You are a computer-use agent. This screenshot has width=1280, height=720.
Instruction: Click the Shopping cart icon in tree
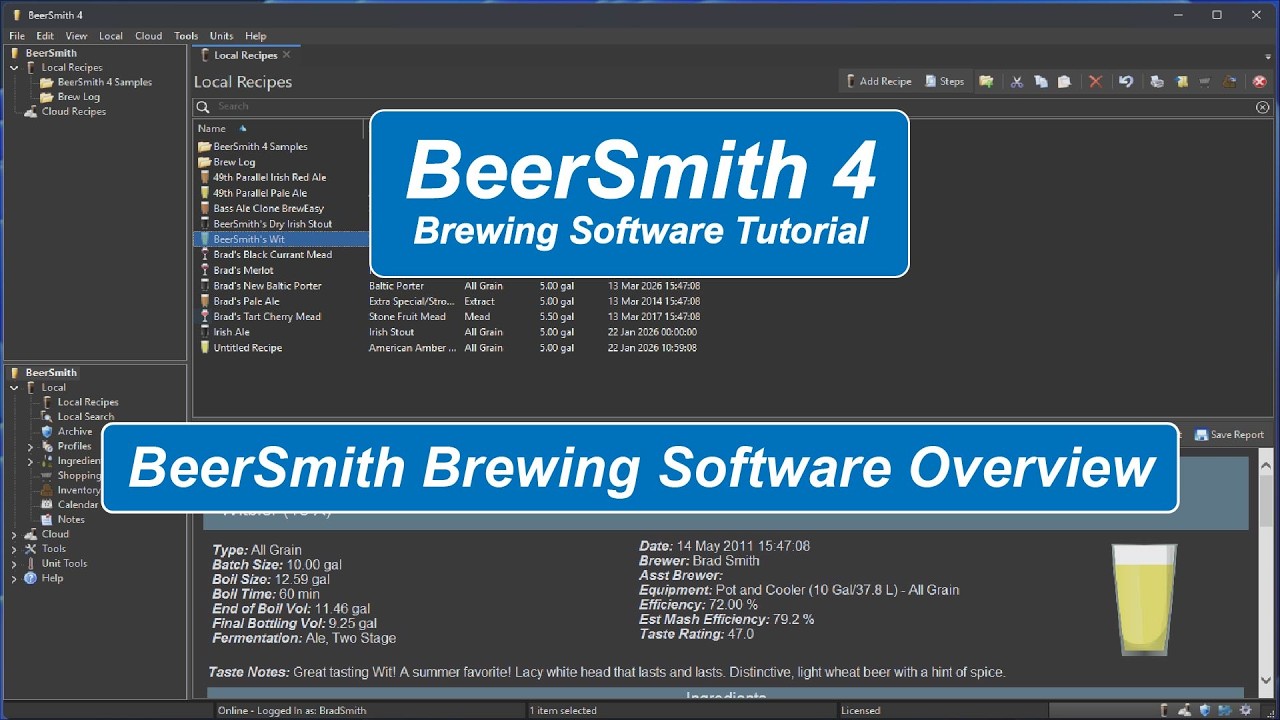coord(47,475)
